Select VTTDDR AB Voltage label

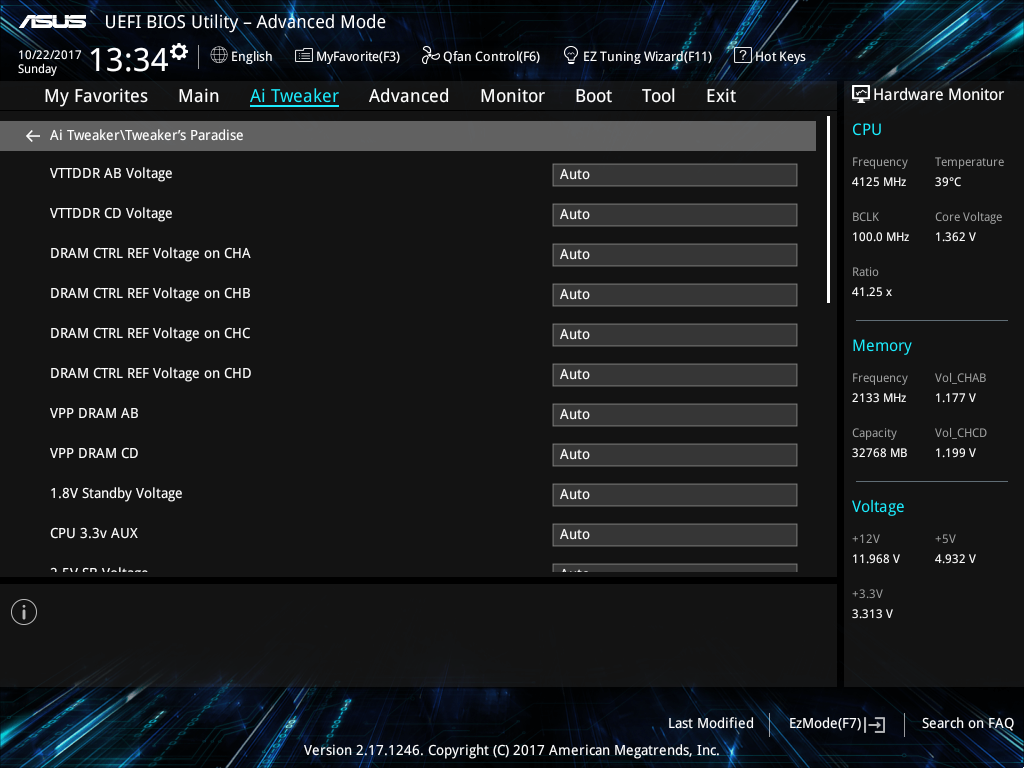111,174
